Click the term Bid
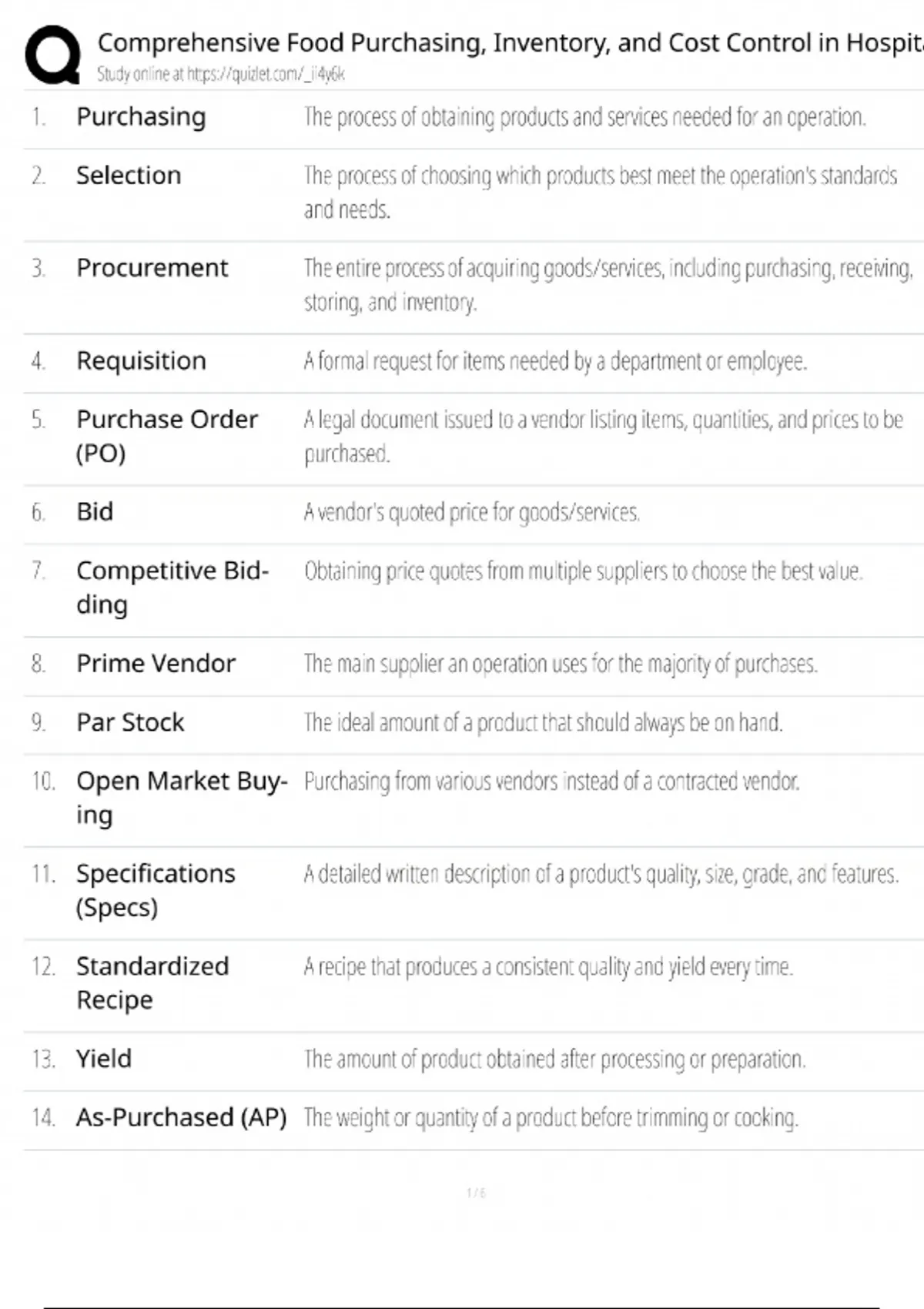924x1309 pixels. click(x=95, y=511)
